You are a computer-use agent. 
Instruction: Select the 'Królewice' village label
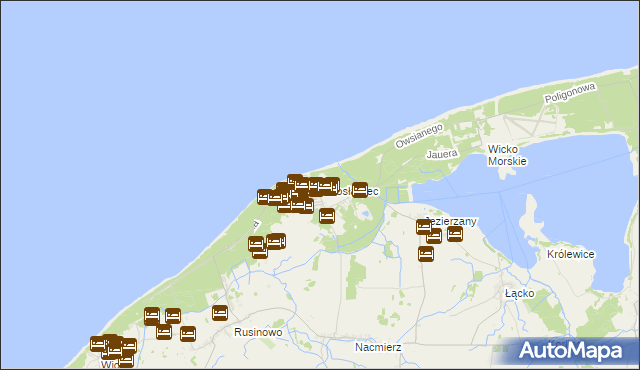pos(571,254)
